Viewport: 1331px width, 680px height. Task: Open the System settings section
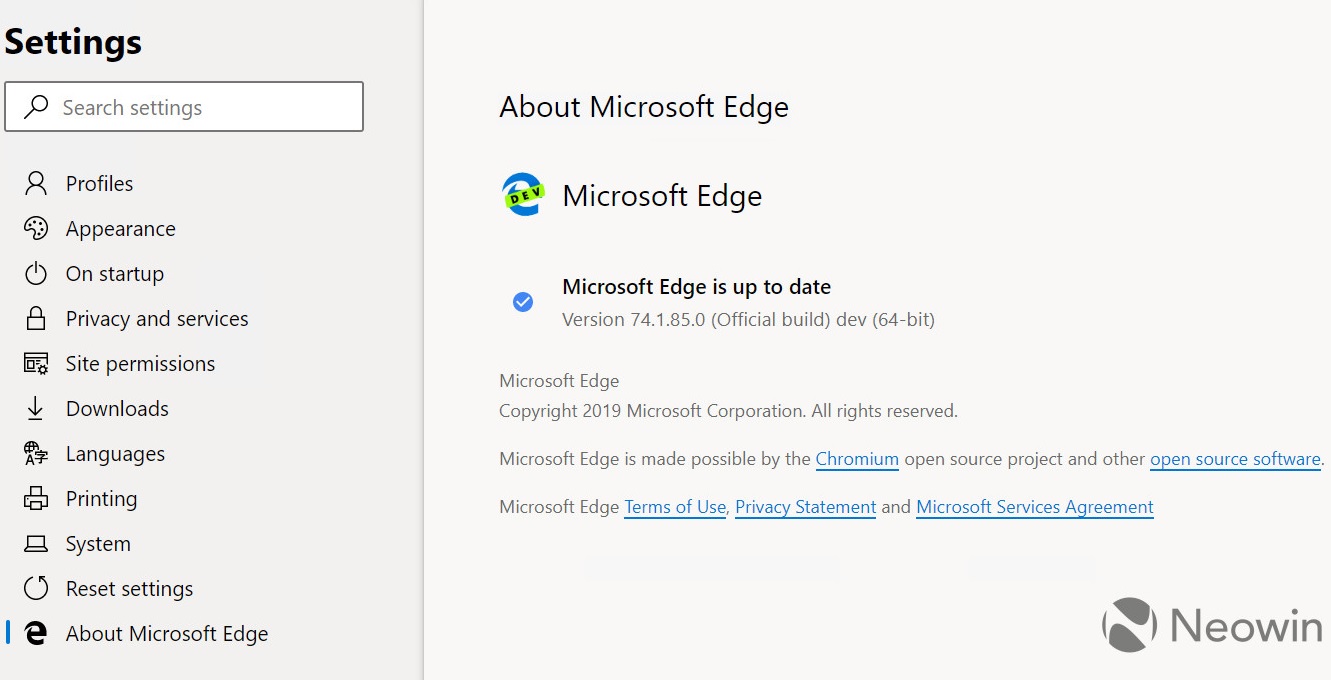(98, 543)
